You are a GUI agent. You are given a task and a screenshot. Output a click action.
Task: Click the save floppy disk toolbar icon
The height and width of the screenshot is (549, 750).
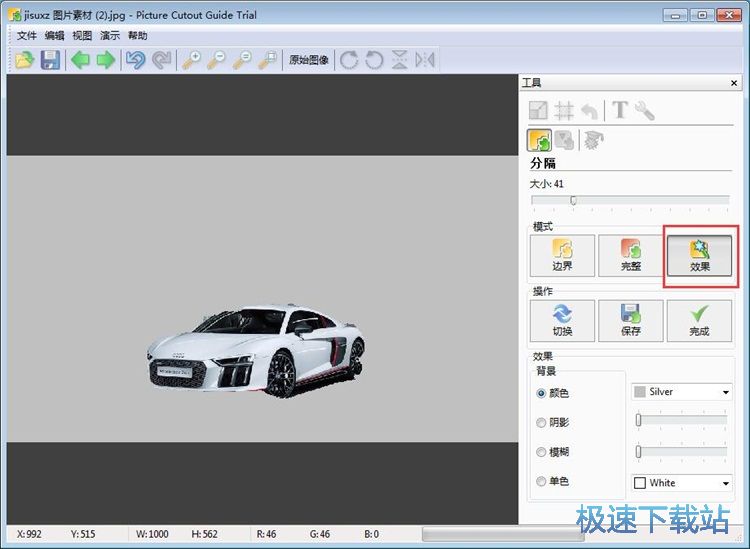(x=50, y=60)
